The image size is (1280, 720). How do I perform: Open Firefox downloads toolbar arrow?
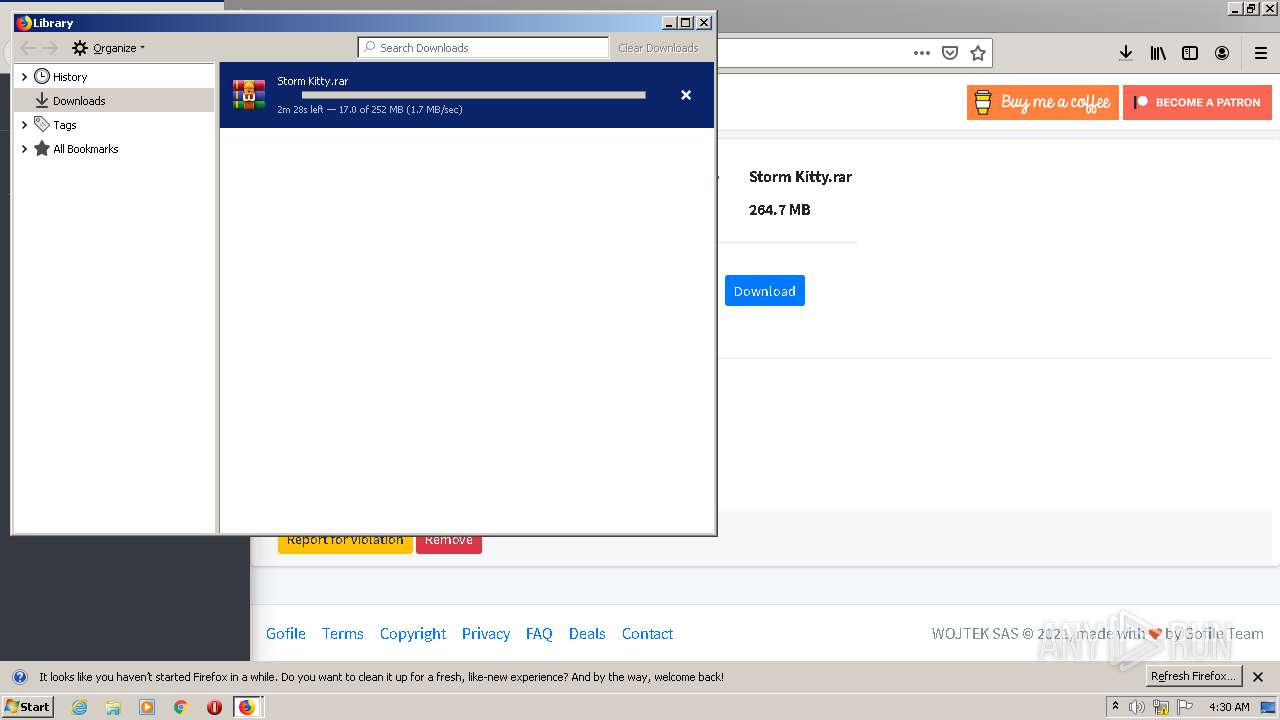click(1126, 53)
